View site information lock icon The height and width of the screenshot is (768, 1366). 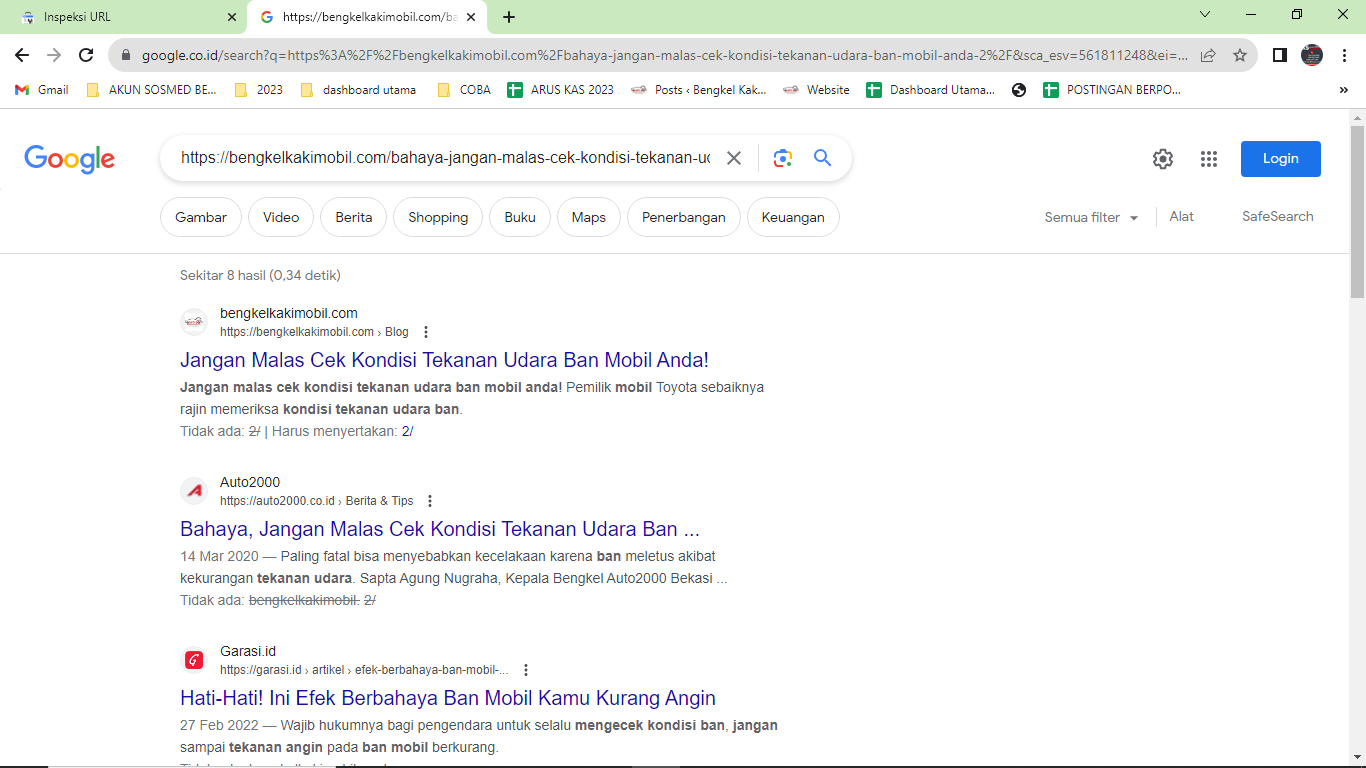(125, 56)
